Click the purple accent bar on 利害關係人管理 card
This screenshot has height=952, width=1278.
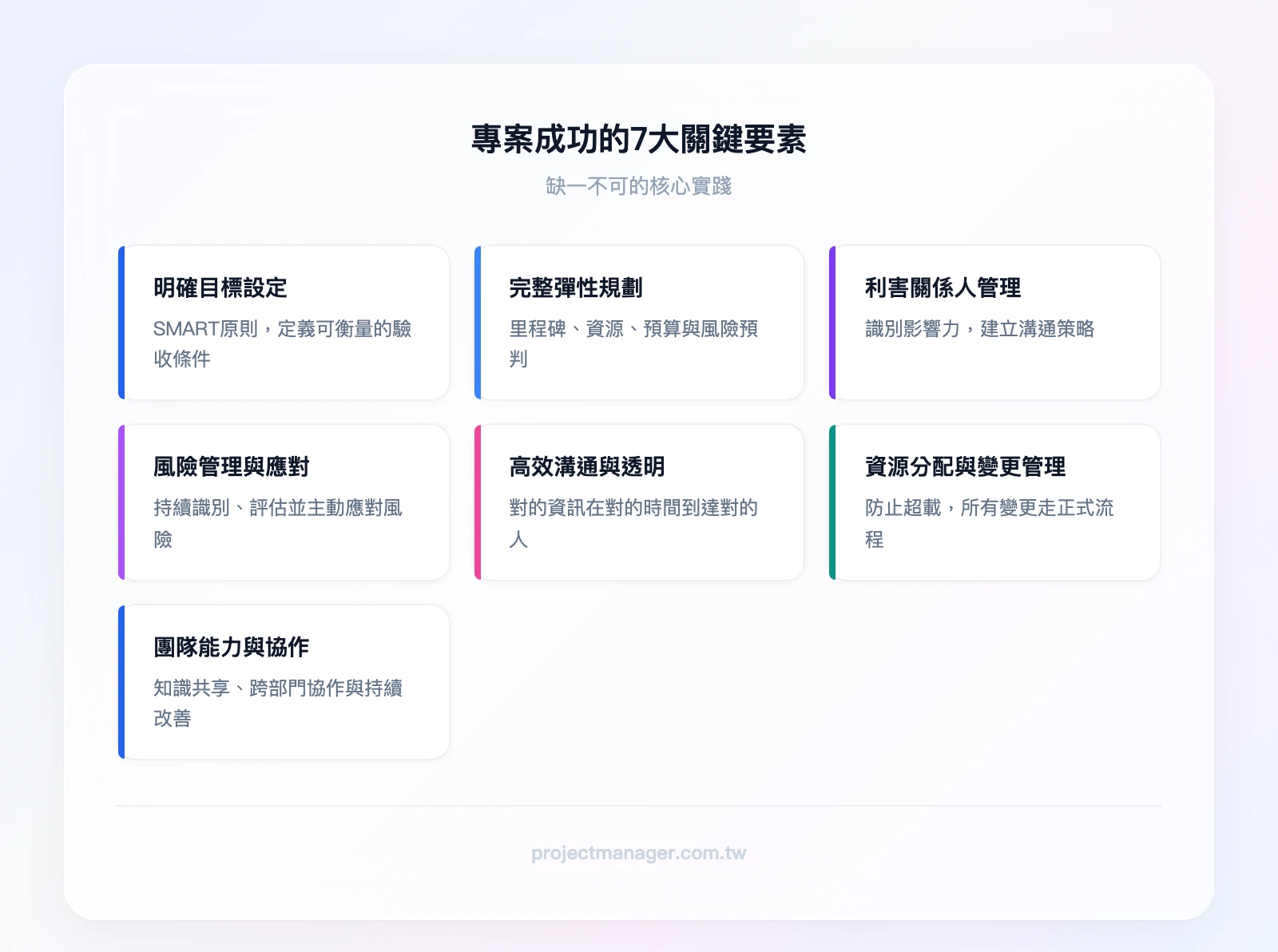pyautogui.click(x=832, y=323)
